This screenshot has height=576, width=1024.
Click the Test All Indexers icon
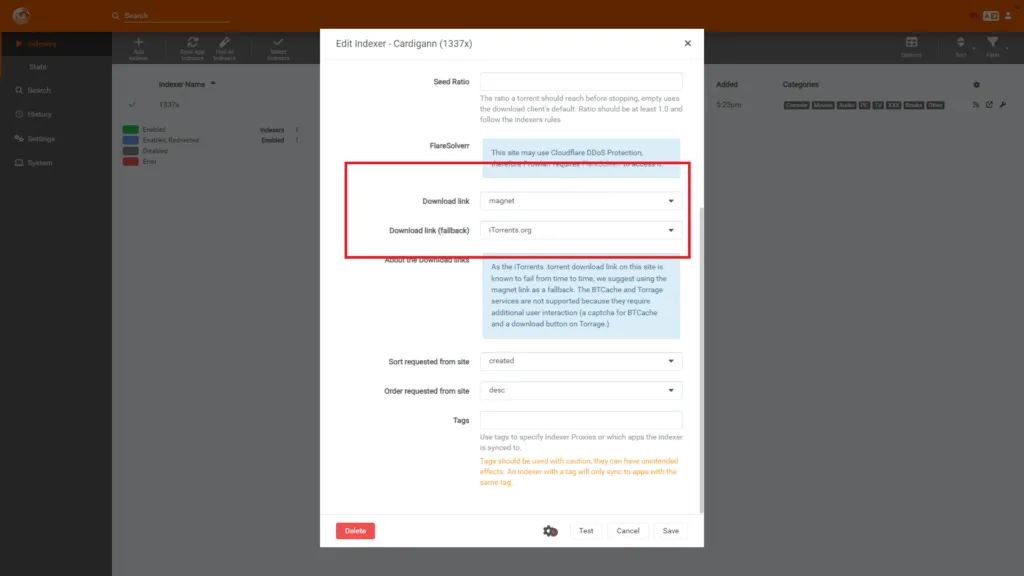[x=225, y=43]
